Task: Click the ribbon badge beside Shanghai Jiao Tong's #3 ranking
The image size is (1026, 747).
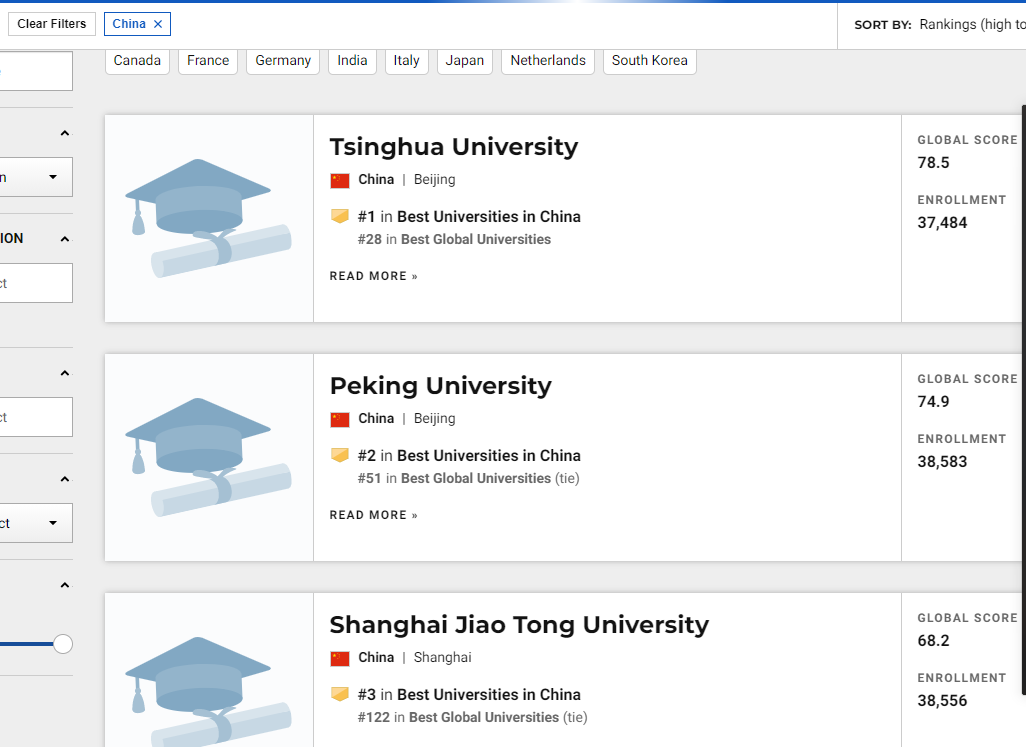Action: pos(339,694)
